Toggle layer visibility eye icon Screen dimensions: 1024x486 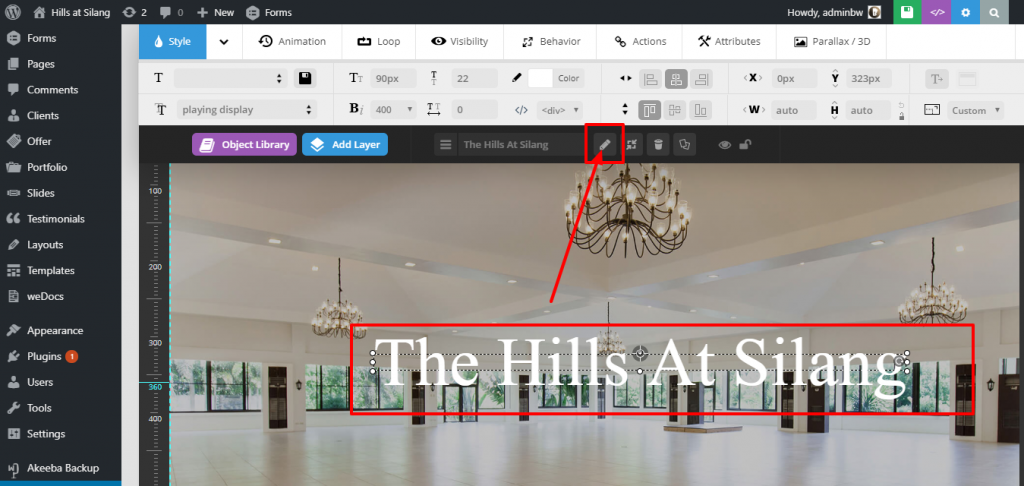point(724,144)
